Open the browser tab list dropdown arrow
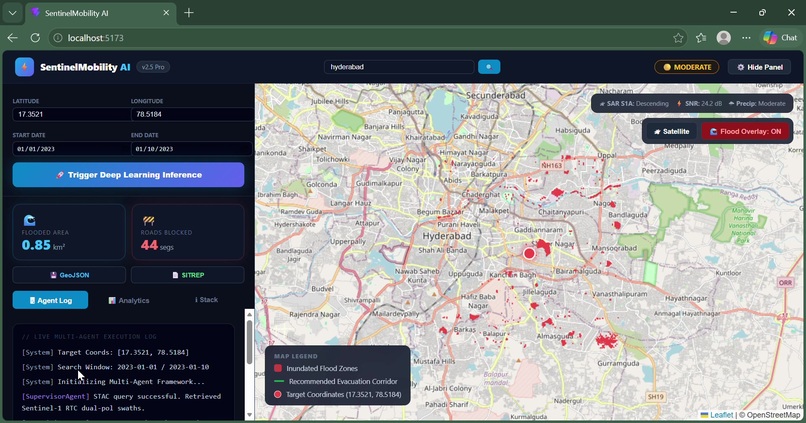Viewport: 806px width, 423px height. click(x=12, y=13)
